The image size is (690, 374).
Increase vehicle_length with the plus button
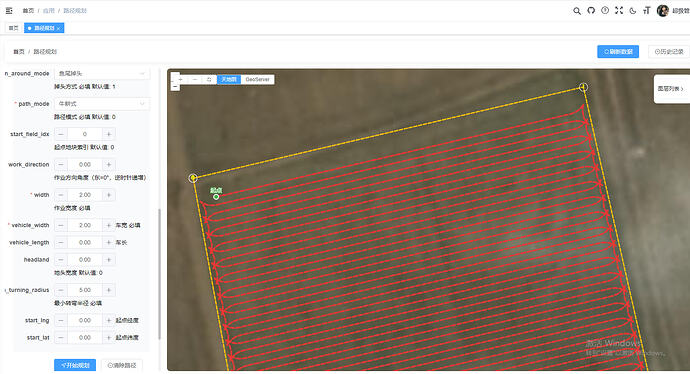(x=109, y=242)
